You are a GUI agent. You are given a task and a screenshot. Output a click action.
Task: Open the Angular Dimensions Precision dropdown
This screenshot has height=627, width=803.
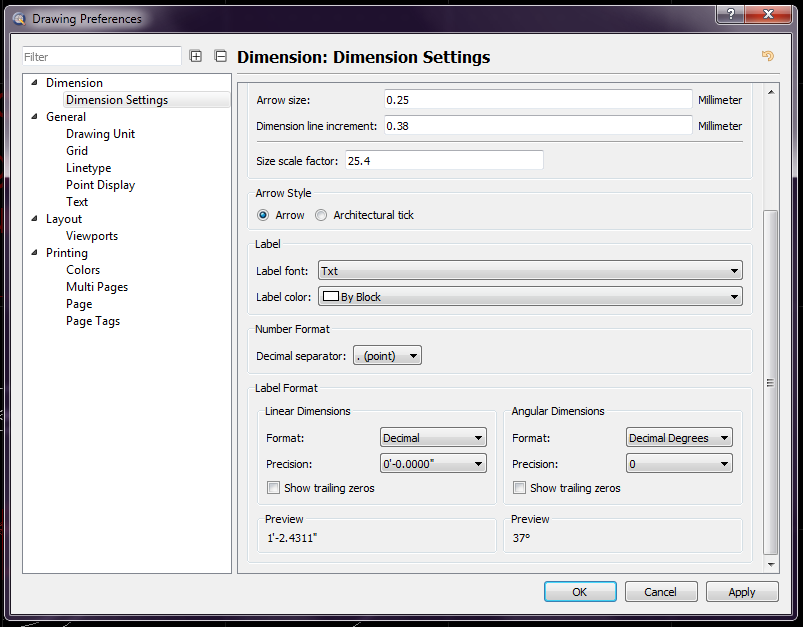coord(679,464)
